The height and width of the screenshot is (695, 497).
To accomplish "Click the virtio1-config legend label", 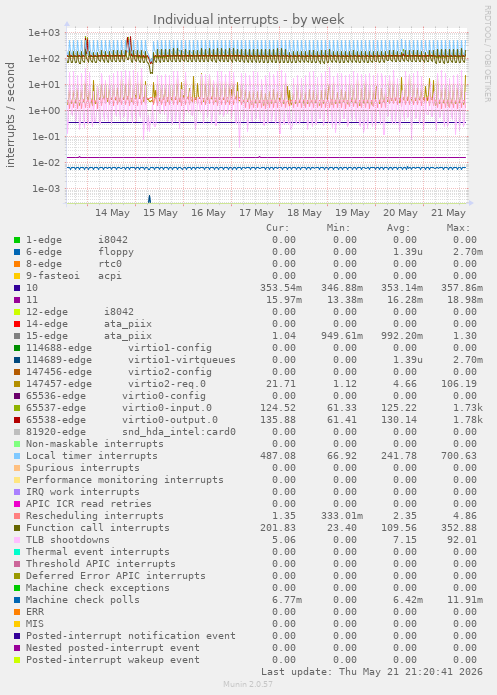I will 119,348.
